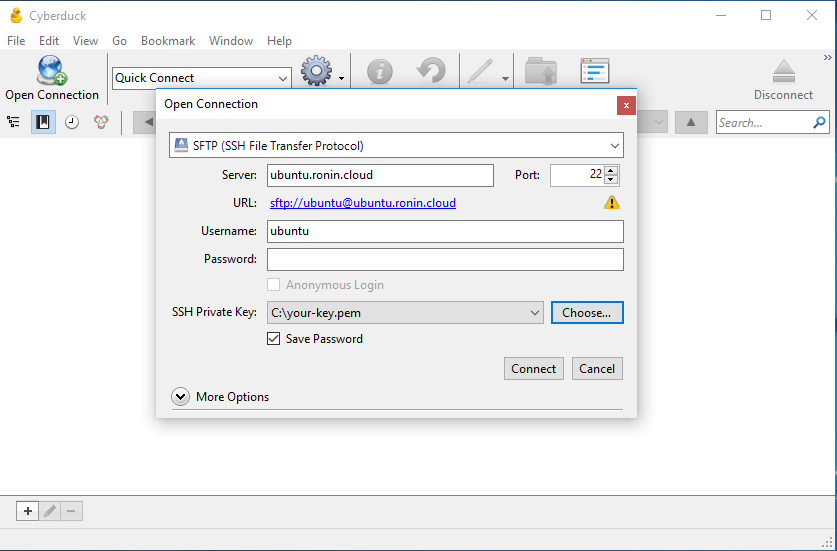Viewport: 837px width, 551px height.
Task: Decrease the port number with down arrow
Action: point(612,179)
